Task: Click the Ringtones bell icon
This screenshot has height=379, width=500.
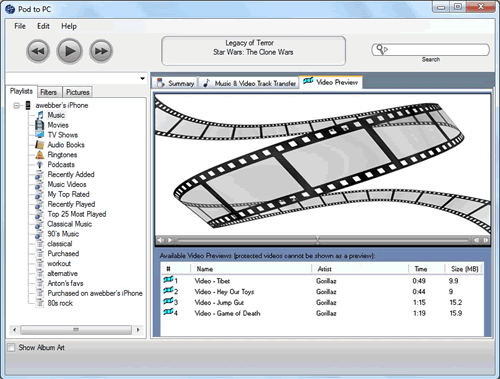Action: 40,155
